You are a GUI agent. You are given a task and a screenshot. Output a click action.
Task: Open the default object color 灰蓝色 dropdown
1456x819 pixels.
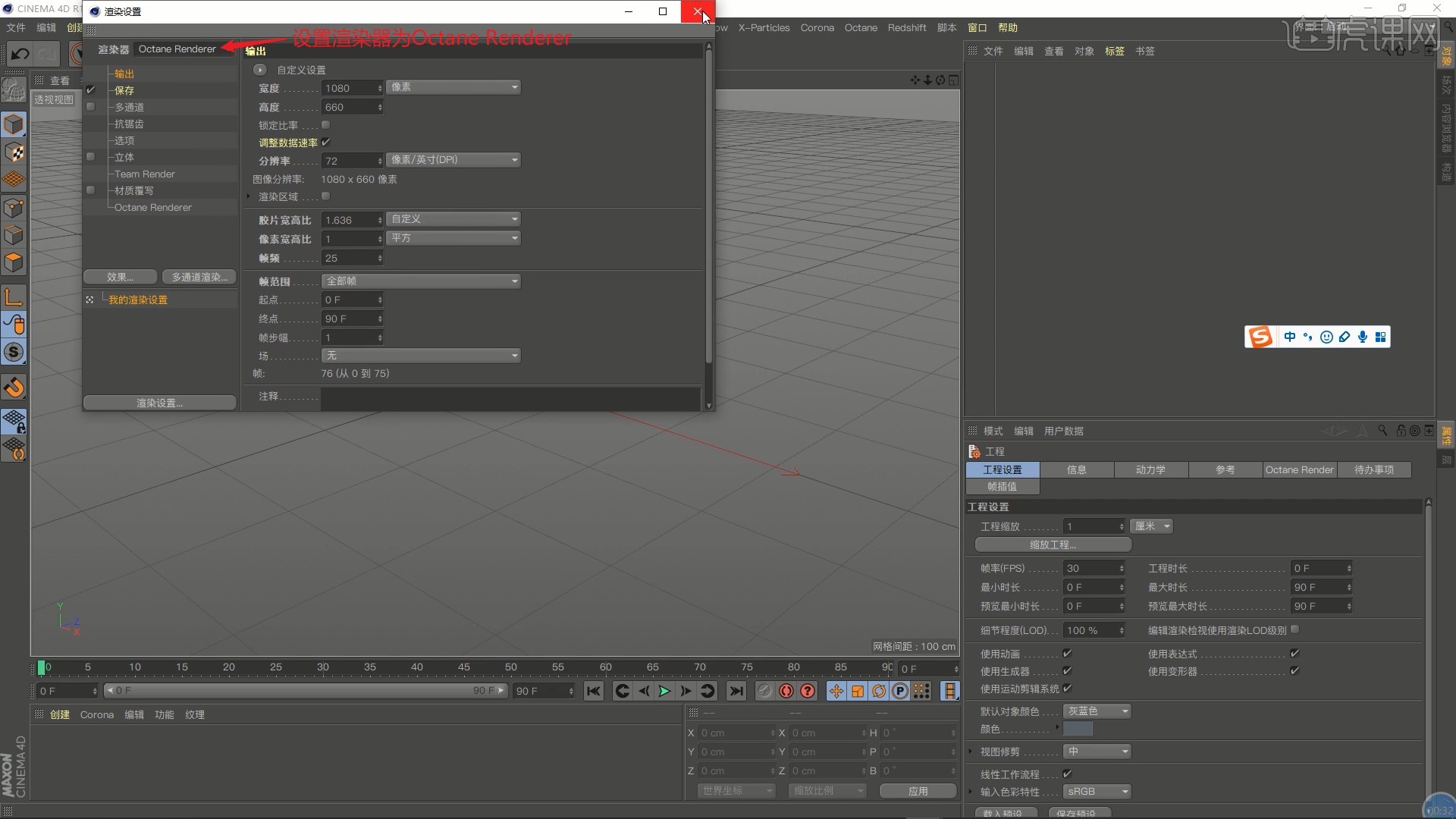tap(1097, 711)
